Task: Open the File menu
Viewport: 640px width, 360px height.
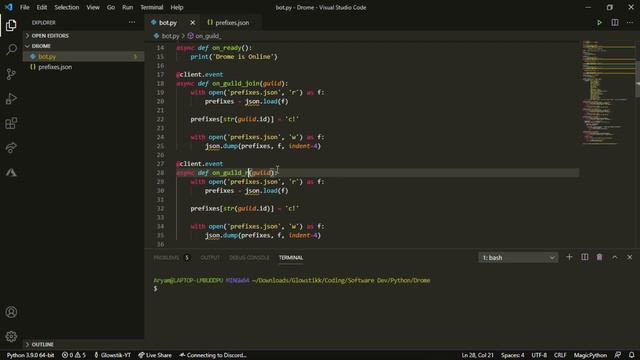Action: (24, 7)
